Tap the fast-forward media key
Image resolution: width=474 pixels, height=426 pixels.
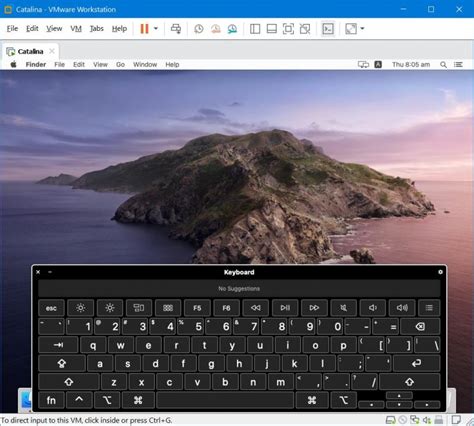point(314,308)
